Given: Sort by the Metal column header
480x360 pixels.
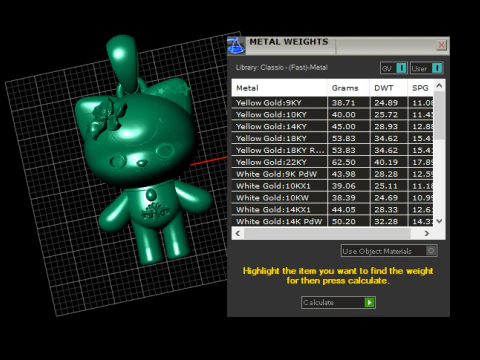Looking at the screenshot, I should 279,88.
